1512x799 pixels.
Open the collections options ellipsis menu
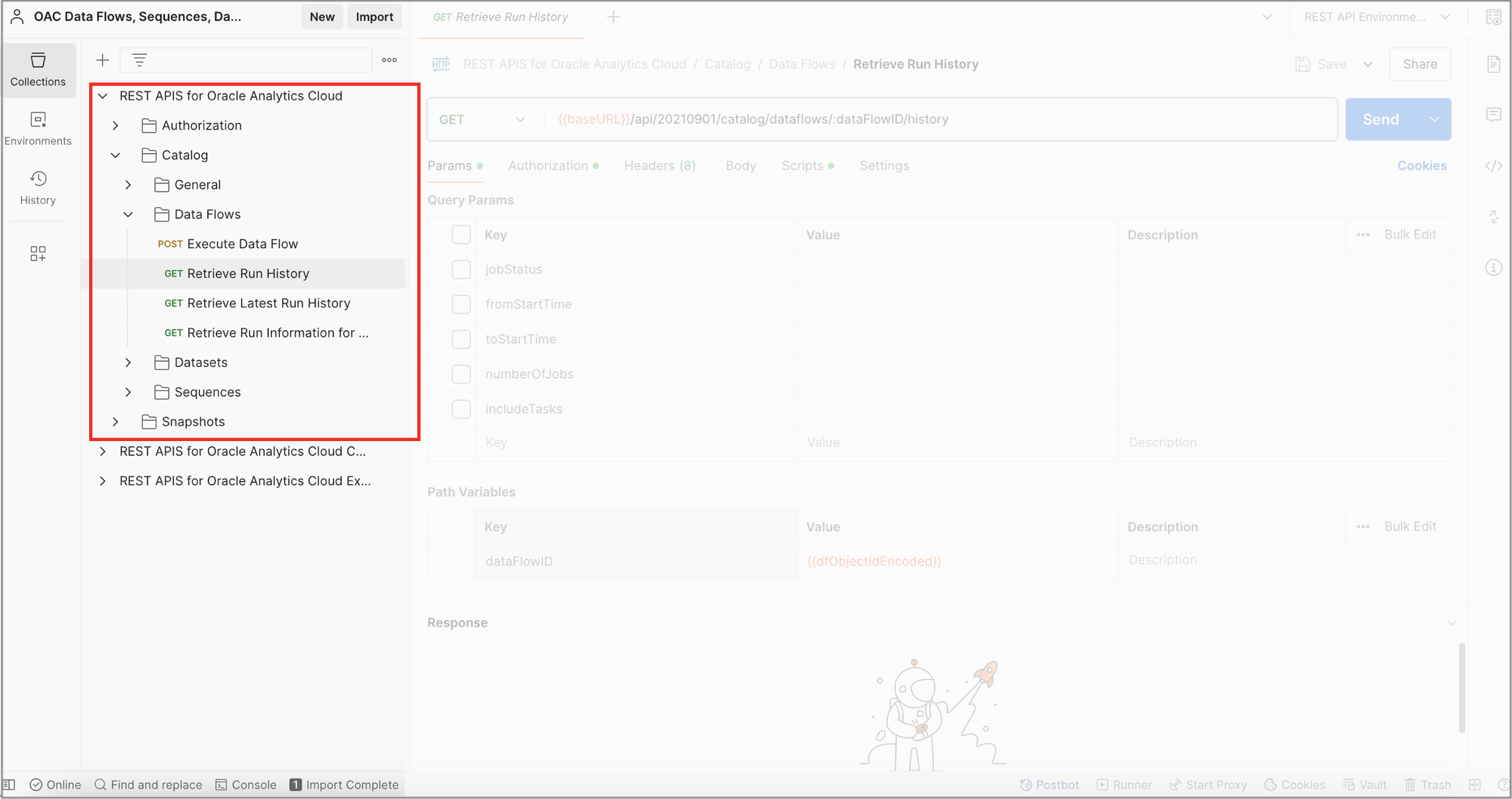click(x=390, y=61)
